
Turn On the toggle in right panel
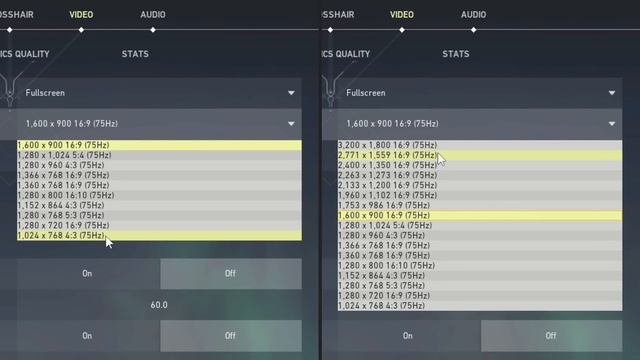click(408, 336)
